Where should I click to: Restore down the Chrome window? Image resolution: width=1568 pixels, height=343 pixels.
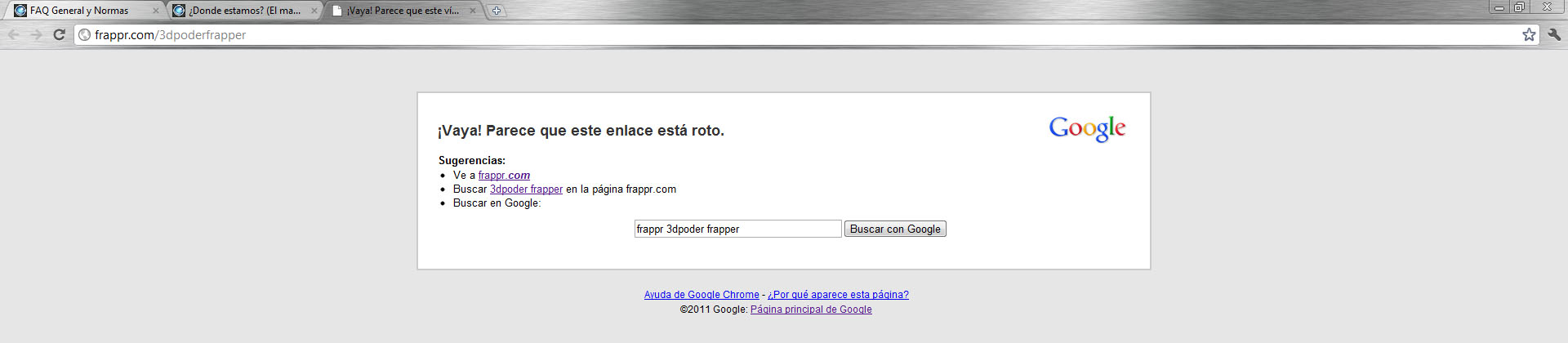tap(1519, 7)
